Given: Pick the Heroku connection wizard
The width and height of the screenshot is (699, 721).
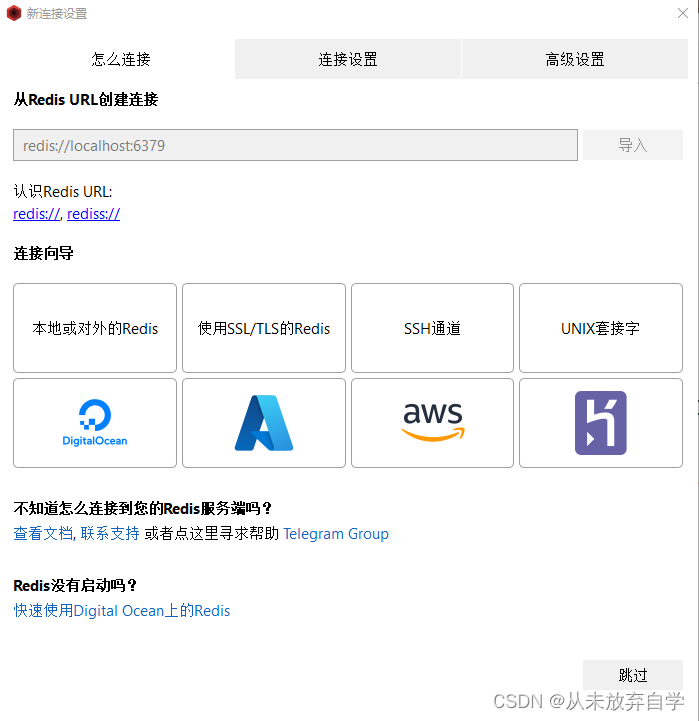Looking at the screenshot, I should (601, 423).
